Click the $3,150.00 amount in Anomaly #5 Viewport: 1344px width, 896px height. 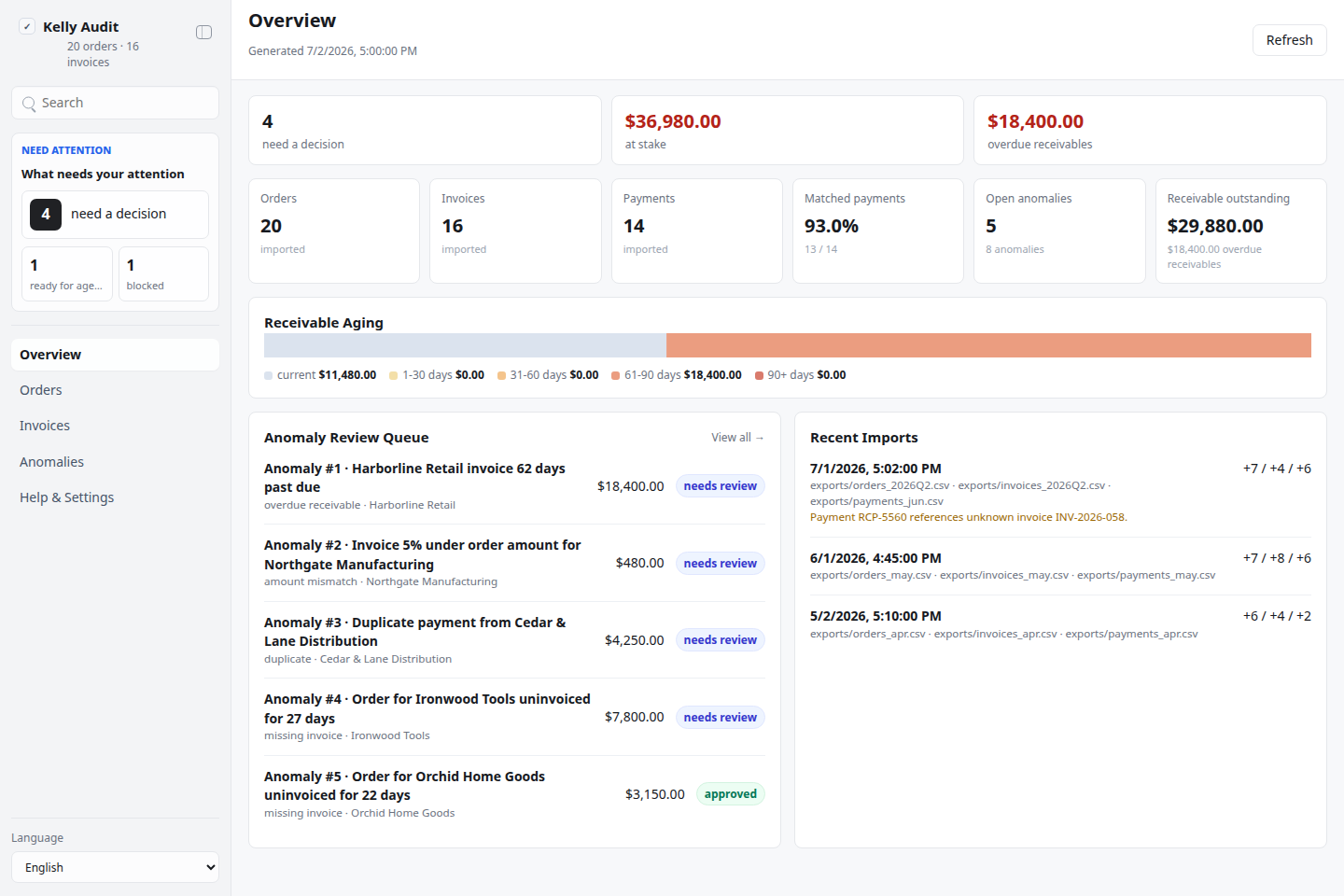(655, 794)
